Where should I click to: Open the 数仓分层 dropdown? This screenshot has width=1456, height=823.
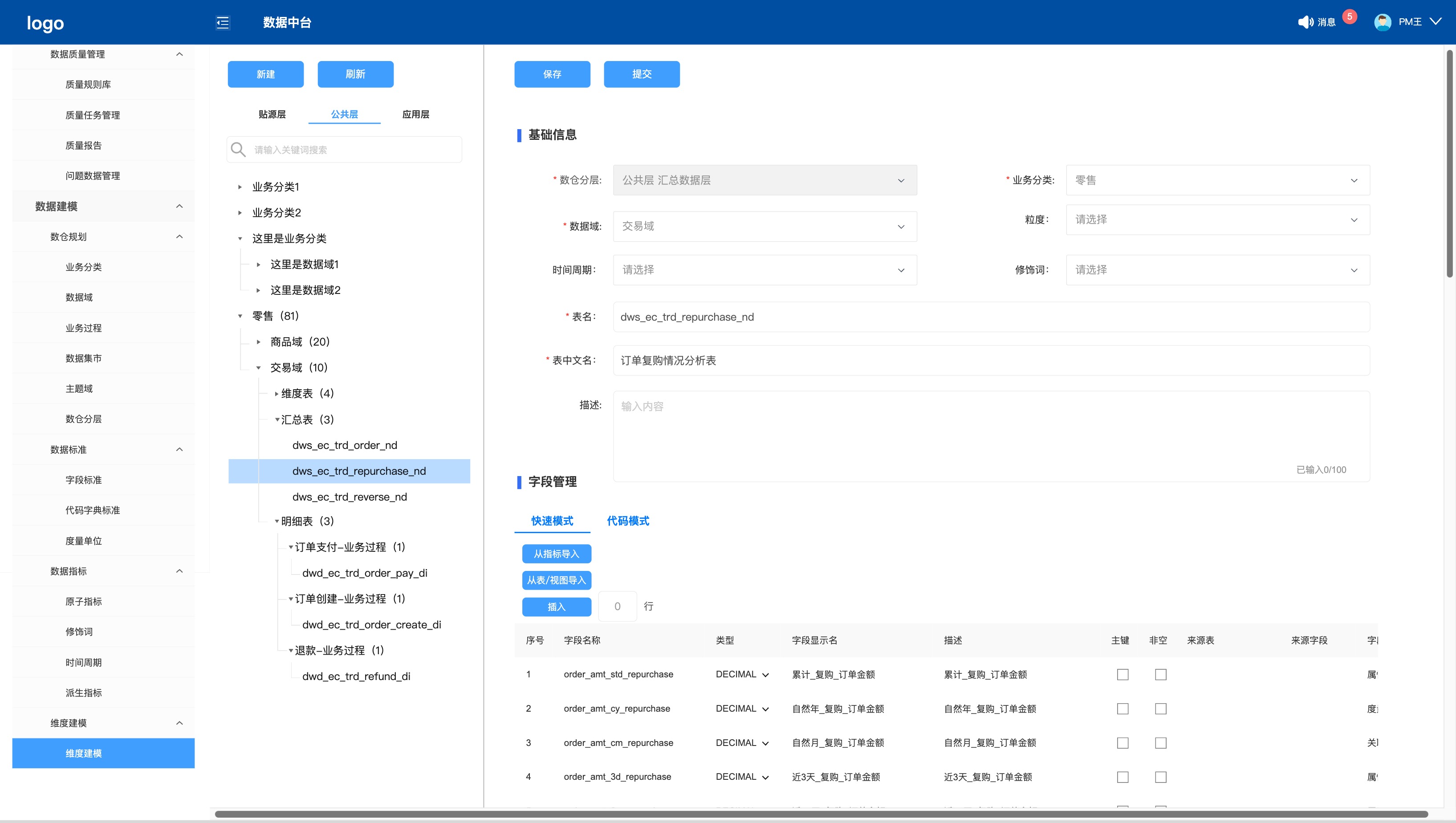click(x=765, y=180)
